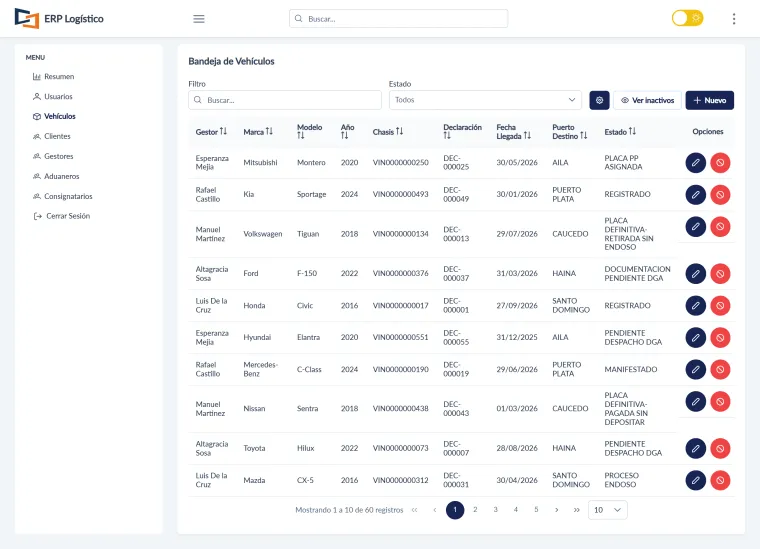
Task: Edit the Ford F-150 row
Action: (695, 274)
